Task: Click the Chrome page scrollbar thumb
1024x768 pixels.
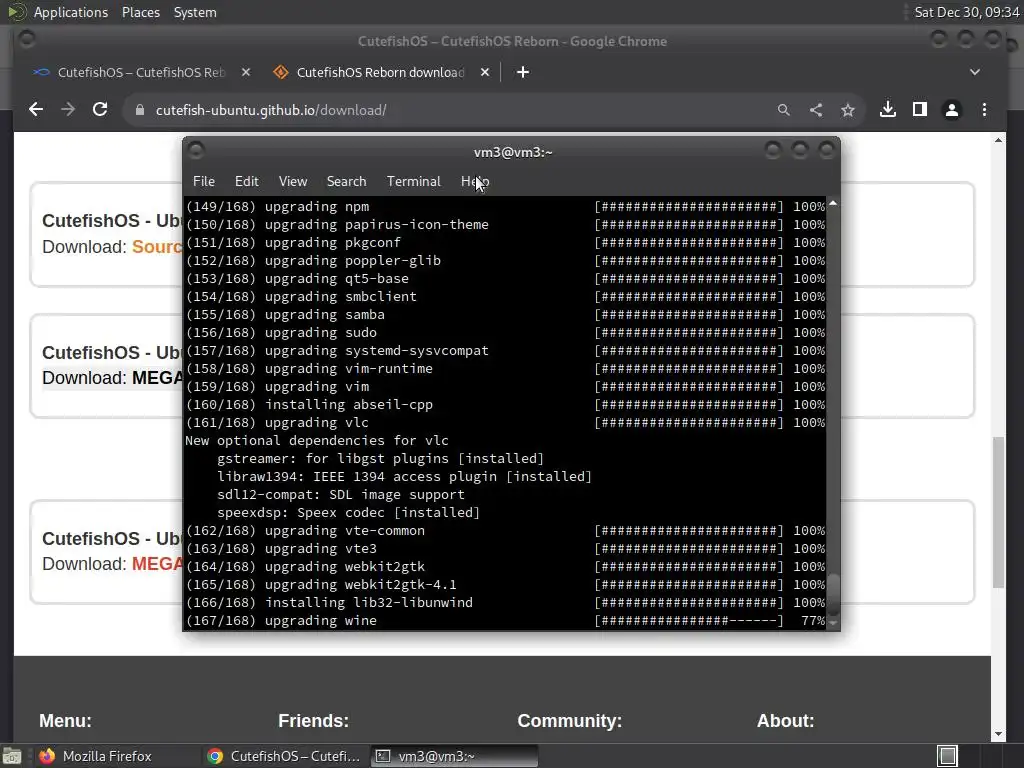Action: (x=998, y=512)
